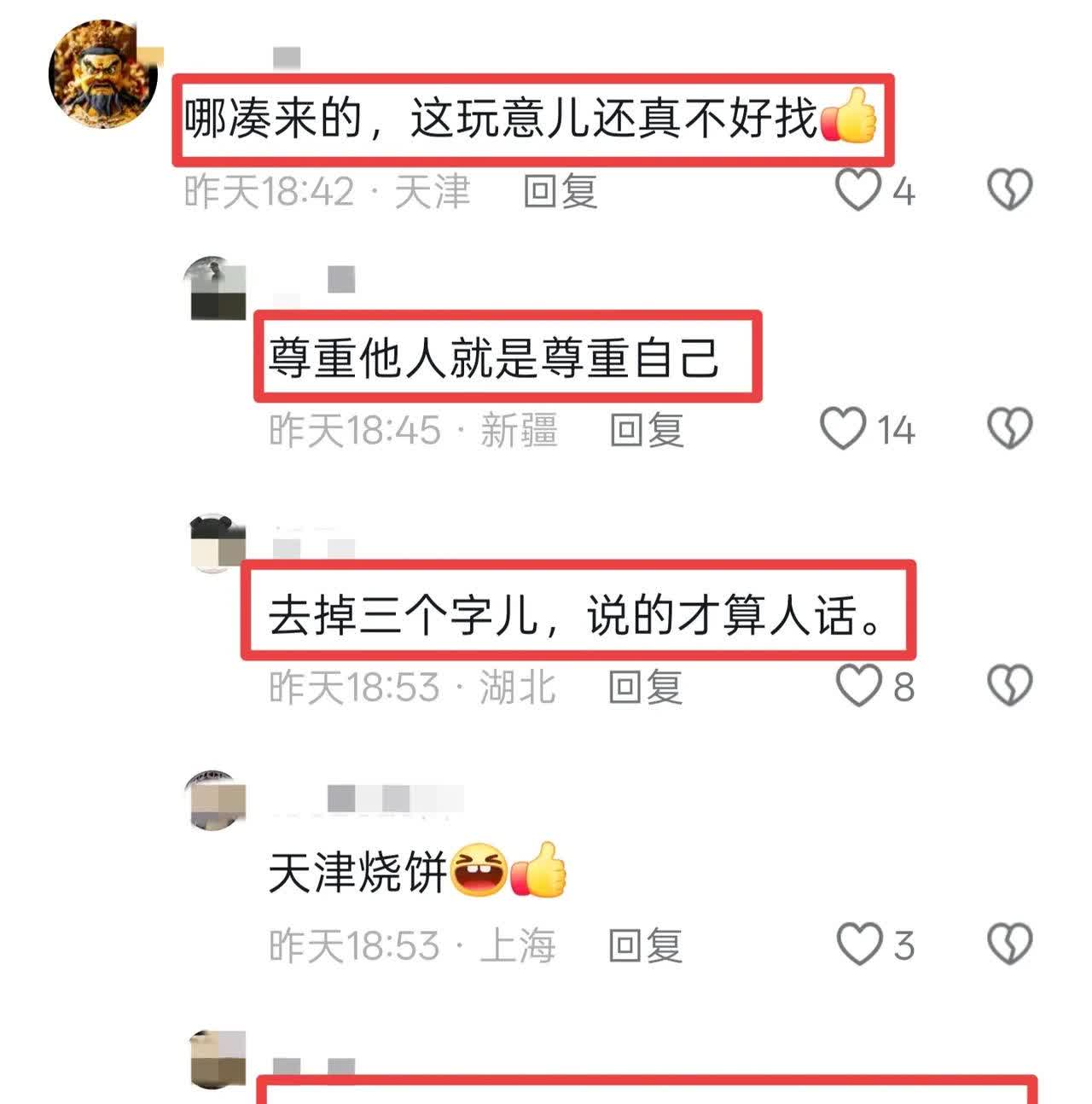
Task: Like the 湖北 comment with 8 likes
Action: point(857,686)
